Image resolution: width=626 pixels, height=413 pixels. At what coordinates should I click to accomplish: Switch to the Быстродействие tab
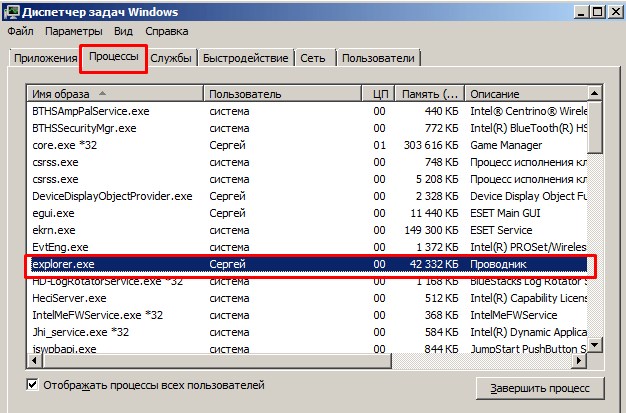pyautogui.click(x=246, y=58)
